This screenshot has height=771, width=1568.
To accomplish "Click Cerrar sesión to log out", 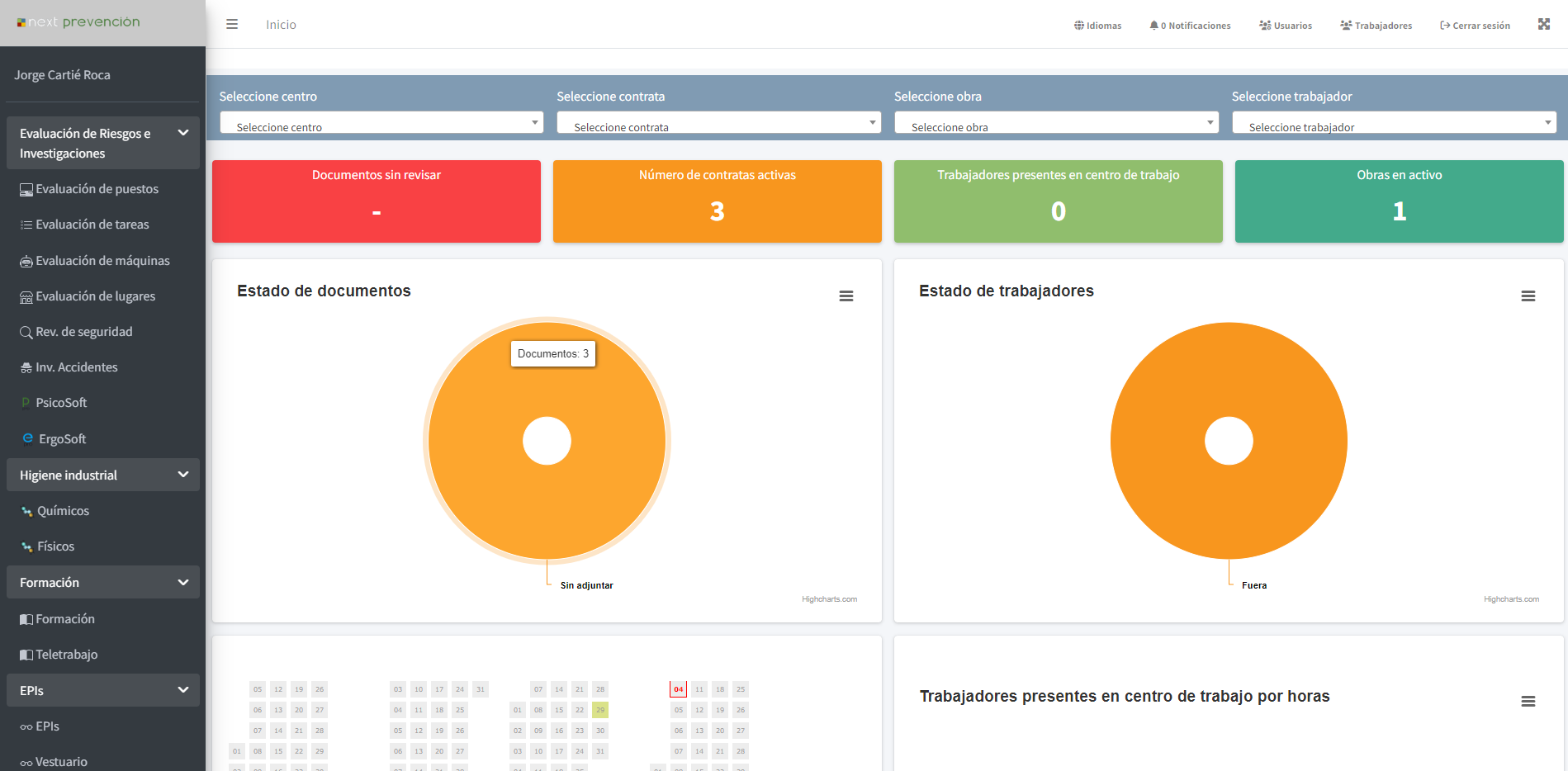I will (1475, 26).
